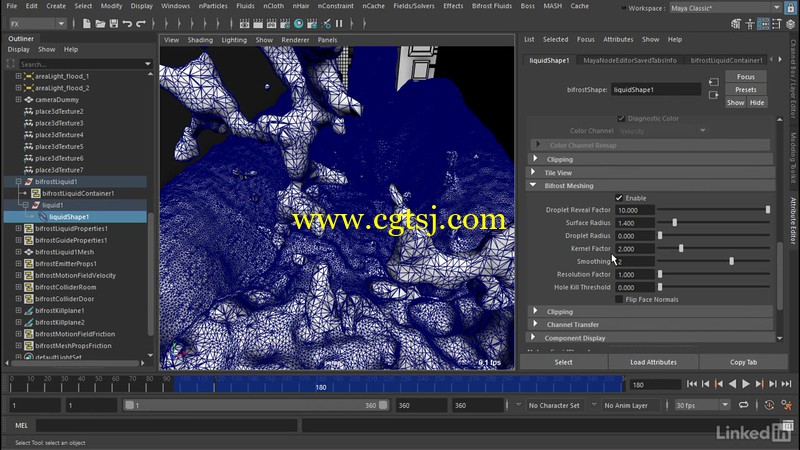Toggle the auto keyframe icon
800x450 pixels.
click(769, 405)
